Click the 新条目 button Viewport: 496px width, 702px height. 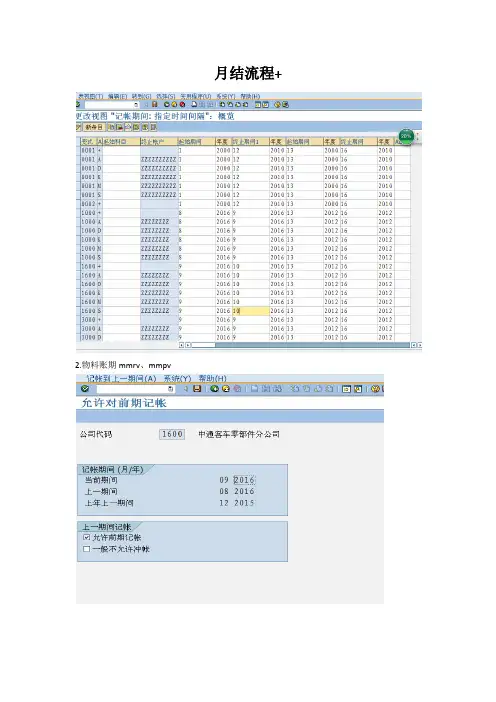pyautogui.click(x=94, y=127)
